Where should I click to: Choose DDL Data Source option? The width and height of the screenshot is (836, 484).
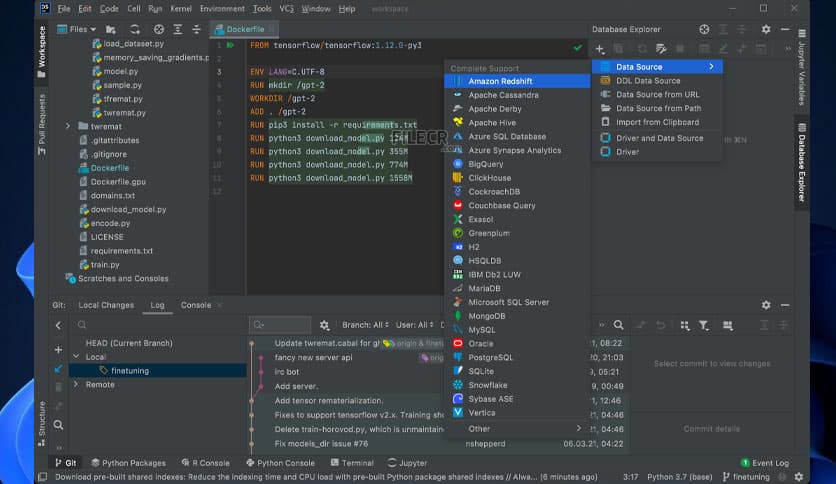tap(657, 80)
